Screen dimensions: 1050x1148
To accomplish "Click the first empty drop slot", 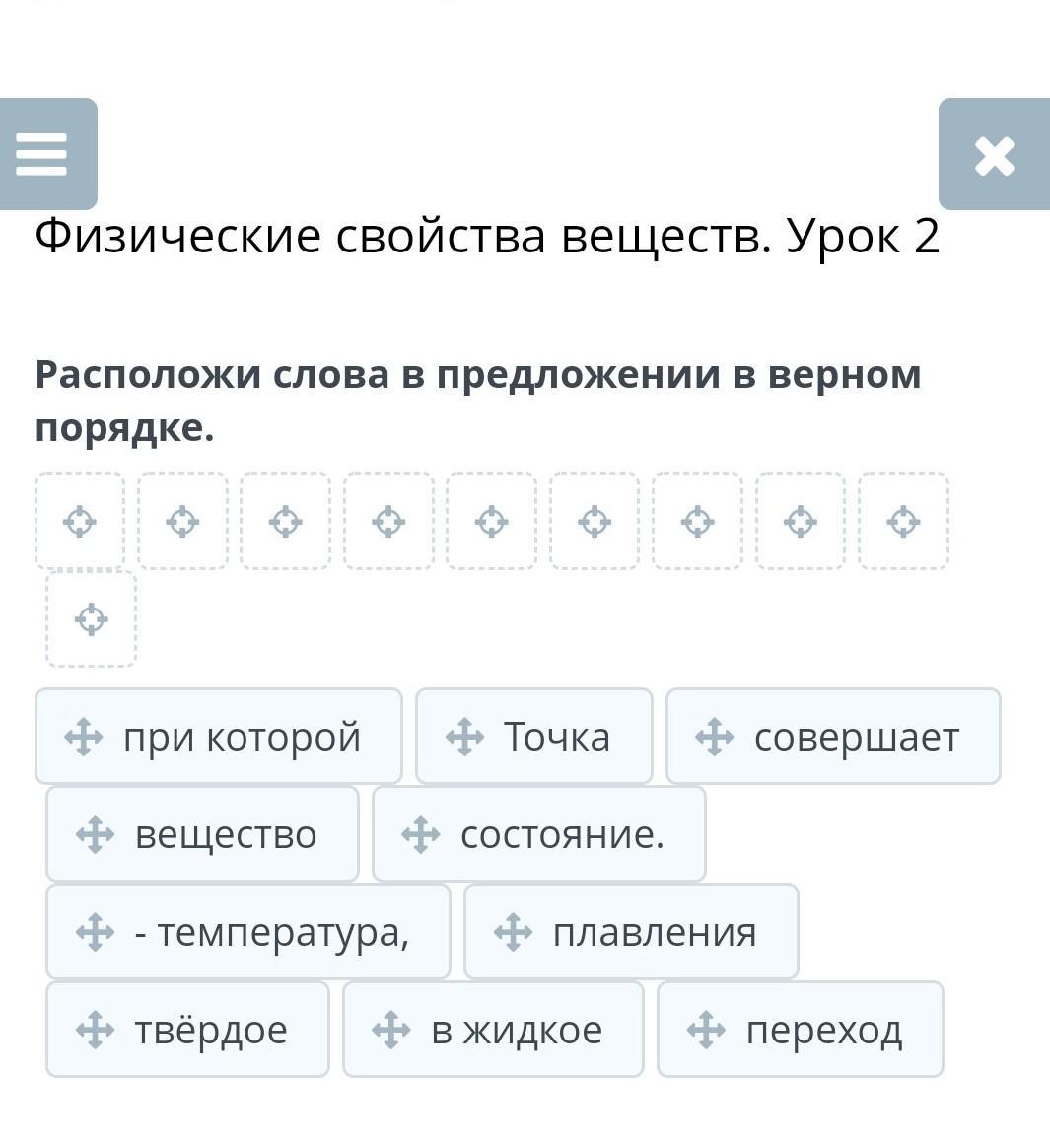I will 80,521.
